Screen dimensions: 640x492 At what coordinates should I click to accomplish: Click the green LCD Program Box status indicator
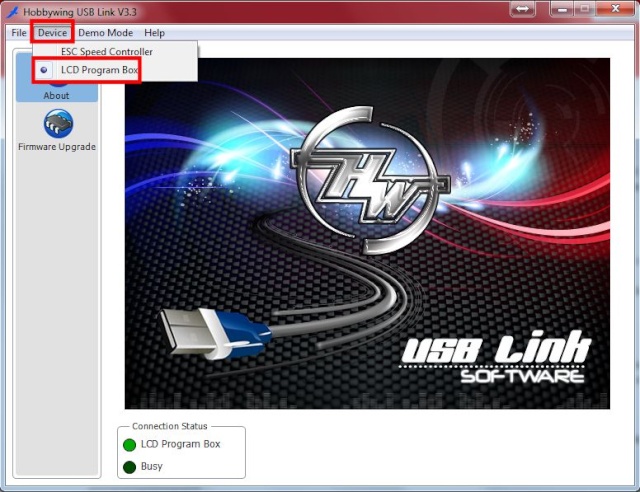pos(129,445)
